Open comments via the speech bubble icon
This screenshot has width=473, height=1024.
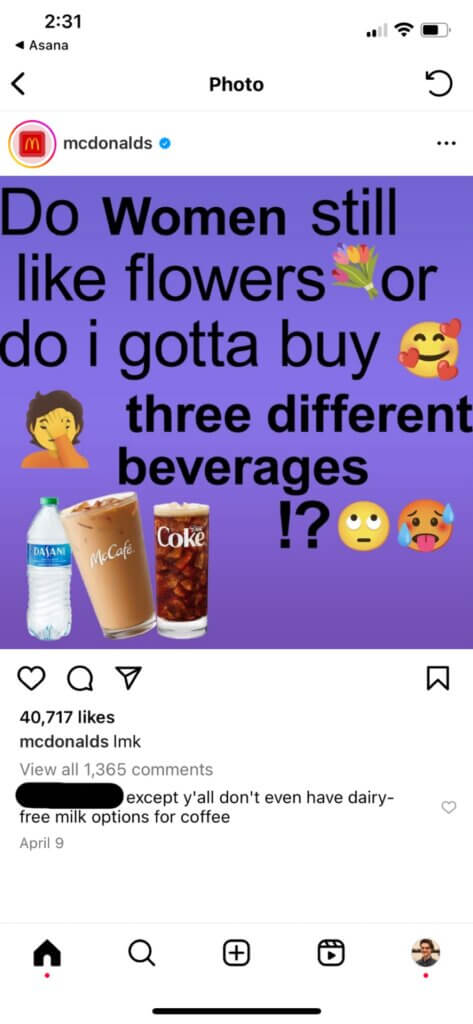click(x=80, y=679)
